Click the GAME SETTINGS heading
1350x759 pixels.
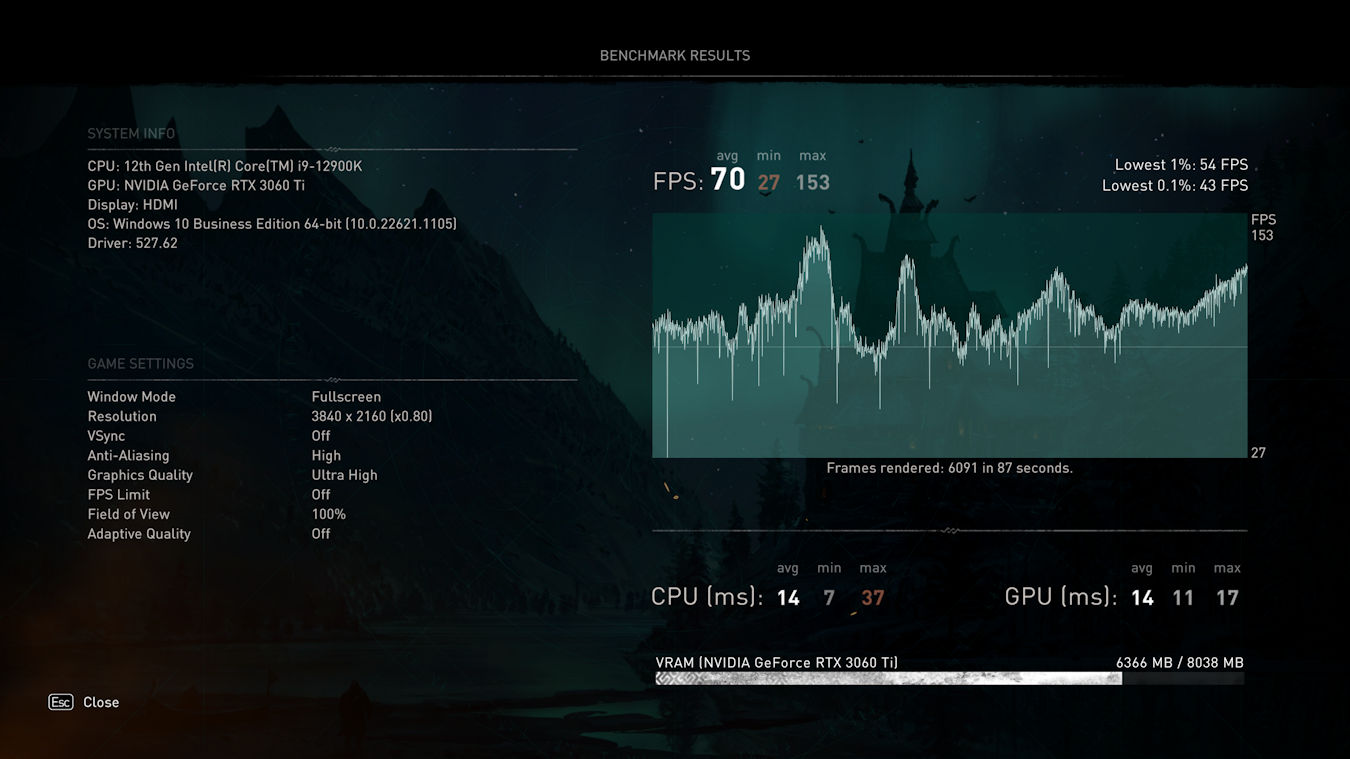click(x=141, y=364)
